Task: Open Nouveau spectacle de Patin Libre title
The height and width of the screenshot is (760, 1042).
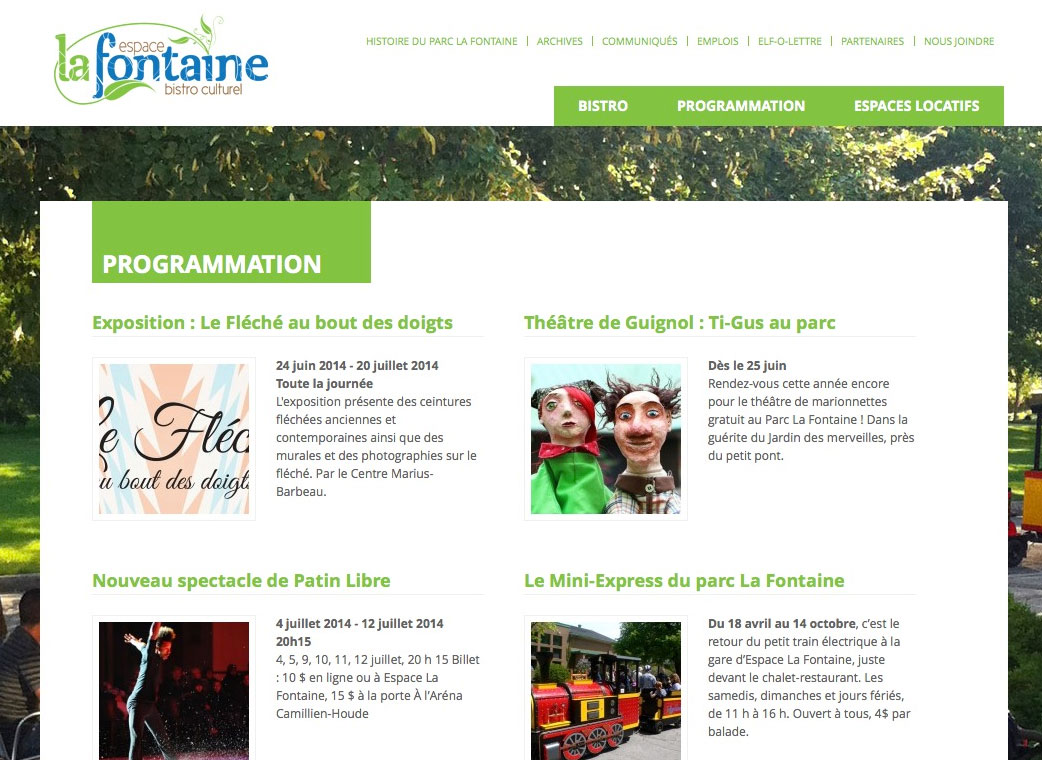Action: pos(241,581)
